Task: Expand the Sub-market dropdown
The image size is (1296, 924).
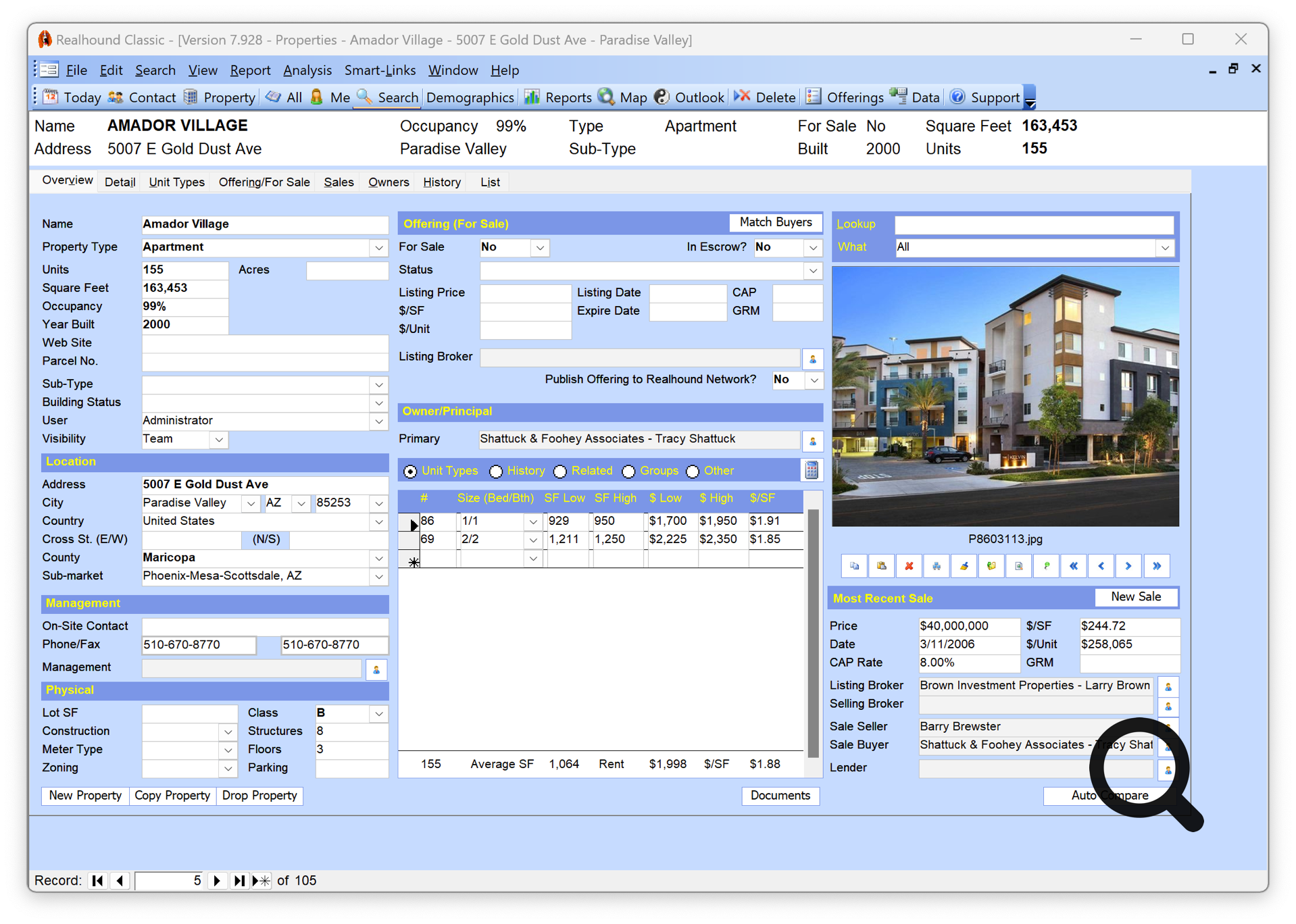Action: tap(379, 577)
